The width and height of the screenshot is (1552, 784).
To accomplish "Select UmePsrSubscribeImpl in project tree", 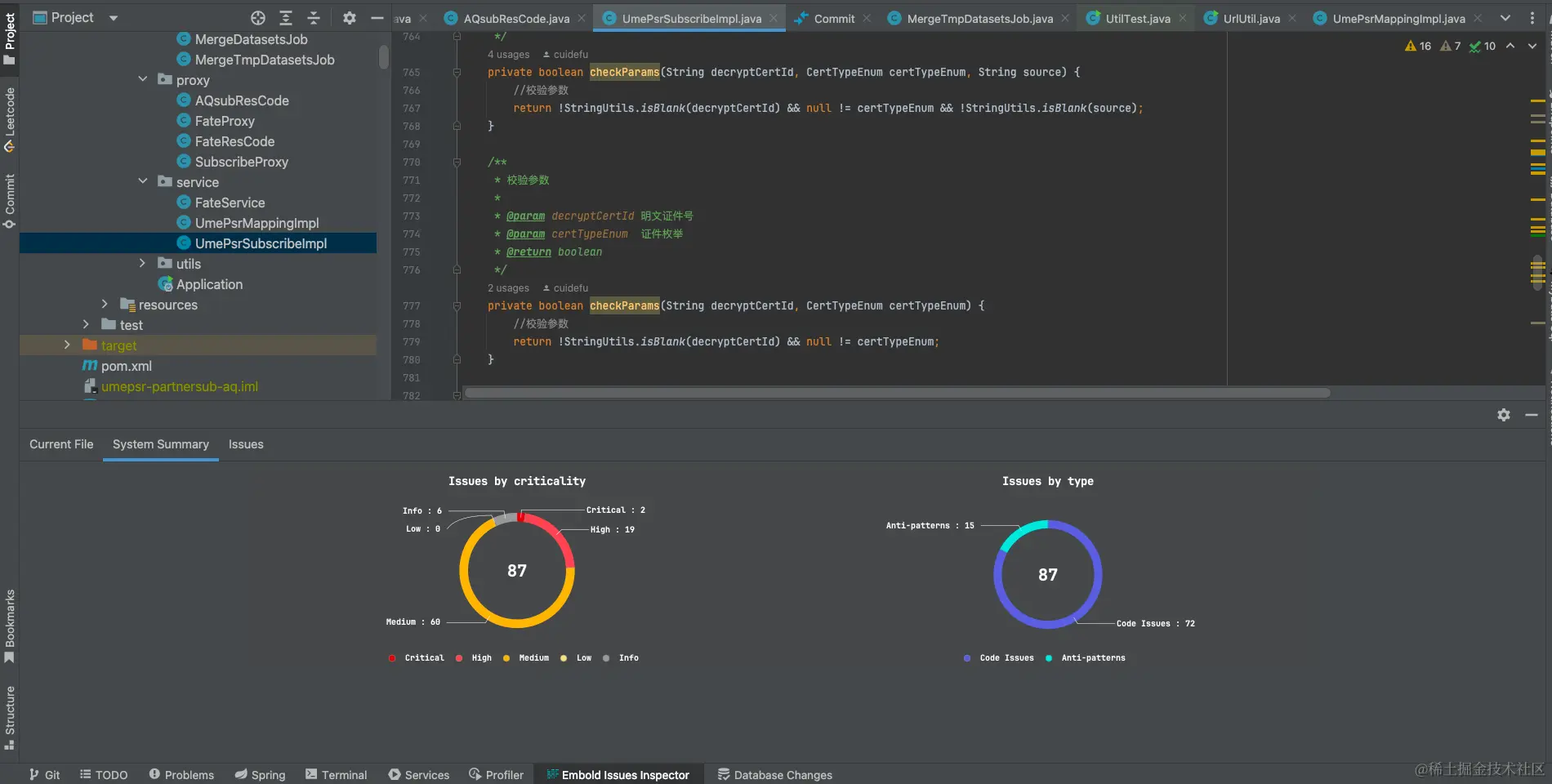I will [261, 243].
